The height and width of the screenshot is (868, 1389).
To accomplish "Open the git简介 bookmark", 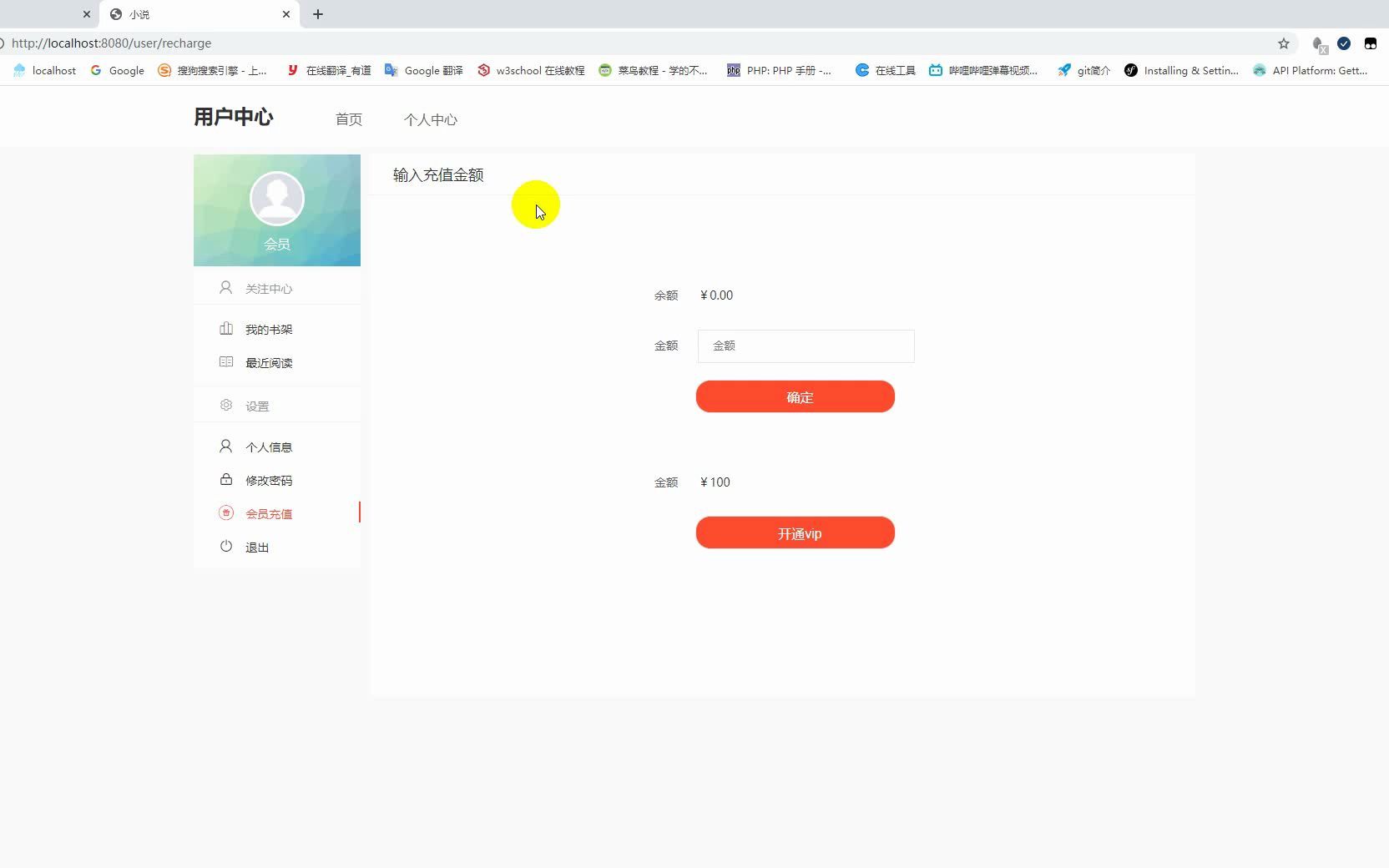I will 1083,70.
